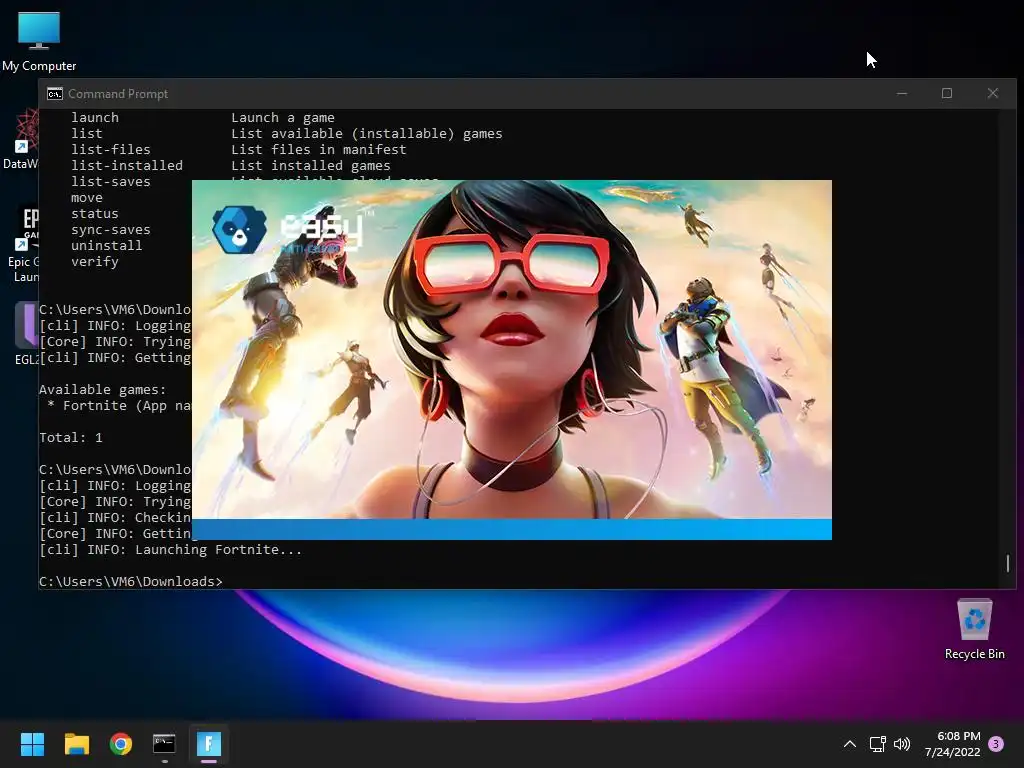Click the 'list-saves' command text

pyautogui.click(x=110, y=182)
